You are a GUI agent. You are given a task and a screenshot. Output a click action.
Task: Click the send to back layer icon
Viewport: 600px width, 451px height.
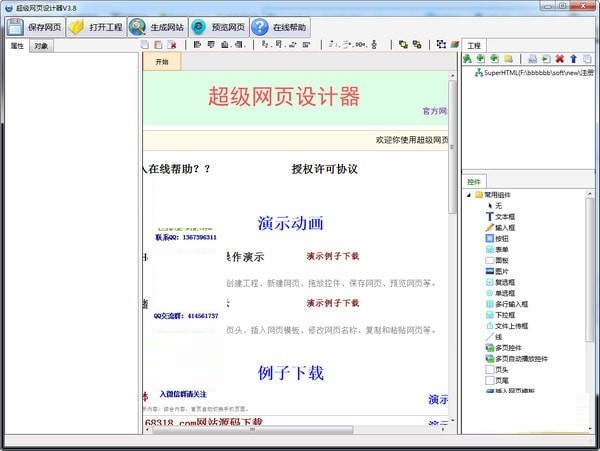point(417,45)
